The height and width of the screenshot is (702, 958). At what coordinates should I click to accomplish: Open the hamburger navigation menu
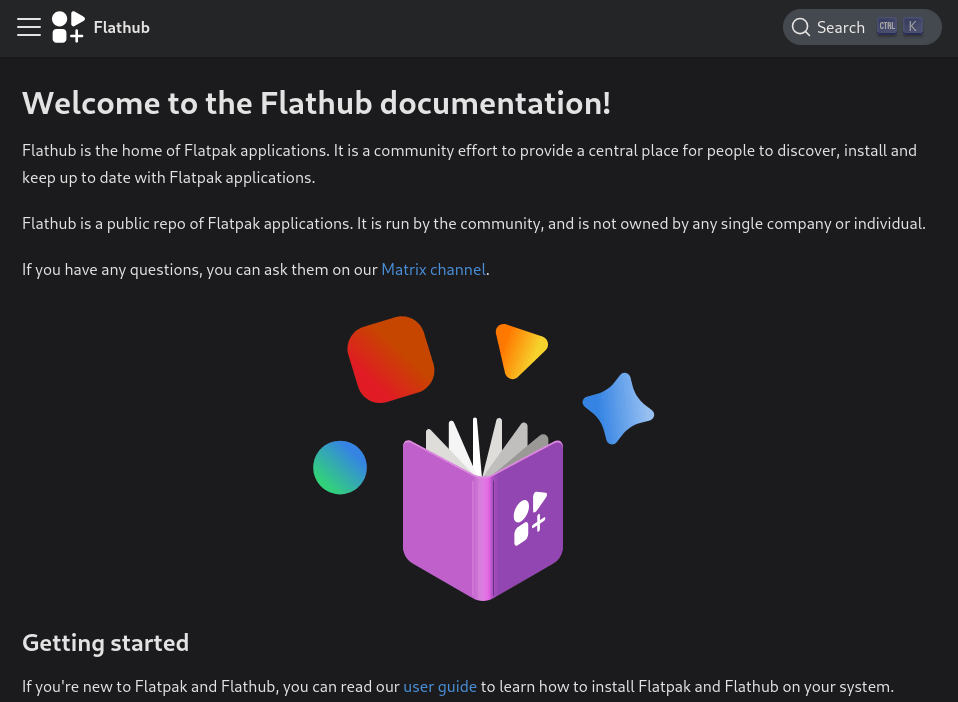pyautogui.click(x=29, y=27)
